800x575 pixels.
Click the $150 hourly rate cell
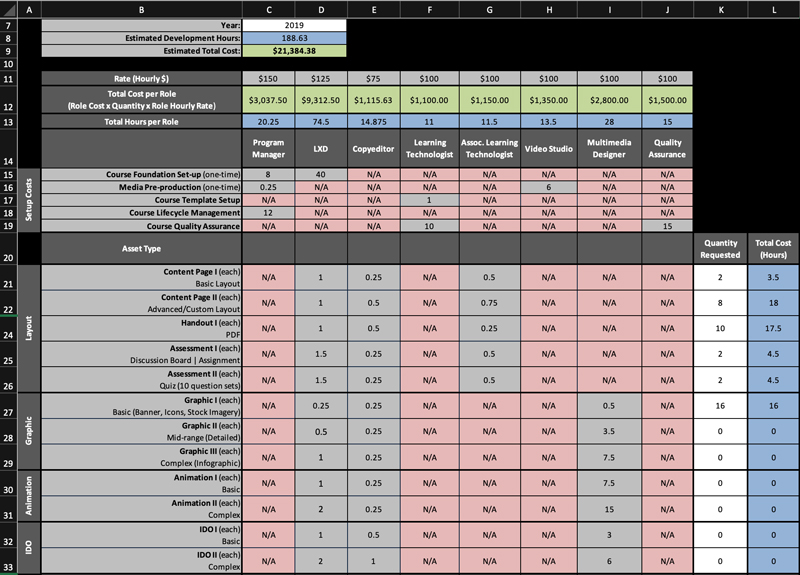(267, 78)
